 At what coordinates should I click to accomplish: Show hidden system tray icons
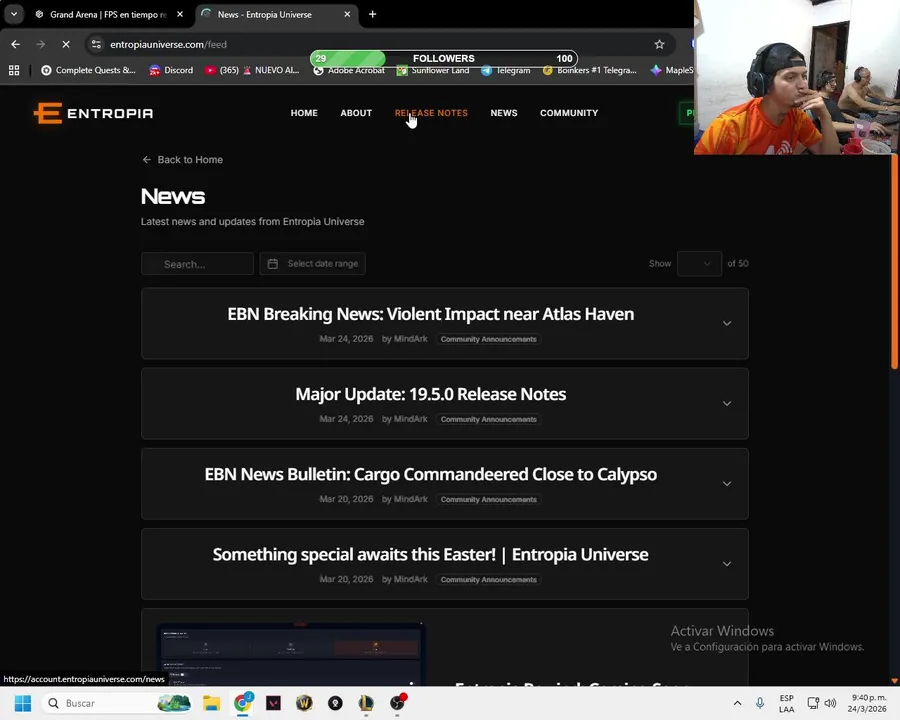point(738,703)
